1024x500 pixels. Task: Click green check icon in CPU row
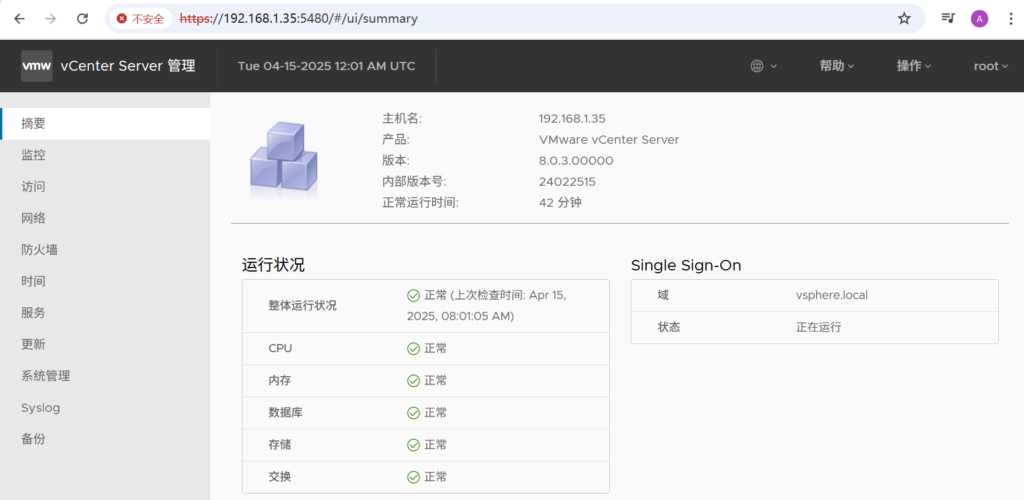tap(413, 349)
